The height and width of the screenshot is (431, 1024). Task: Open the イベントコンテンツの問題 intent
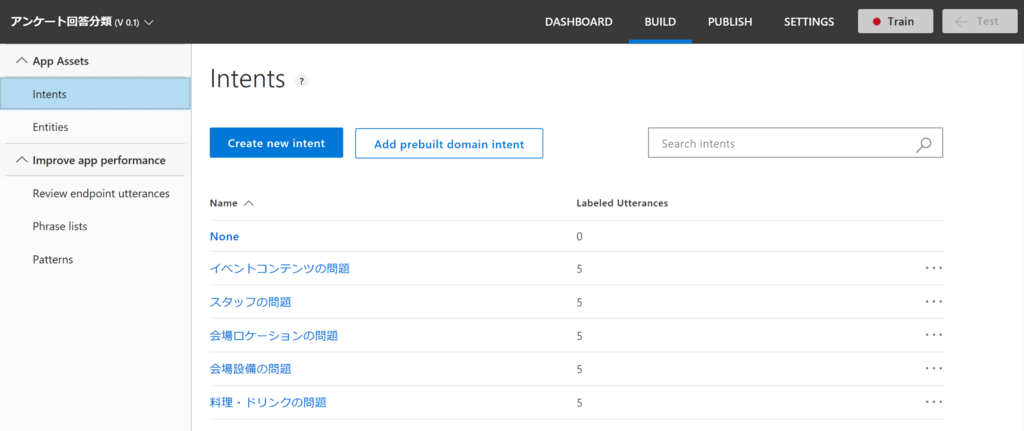[x=280, y=268]
